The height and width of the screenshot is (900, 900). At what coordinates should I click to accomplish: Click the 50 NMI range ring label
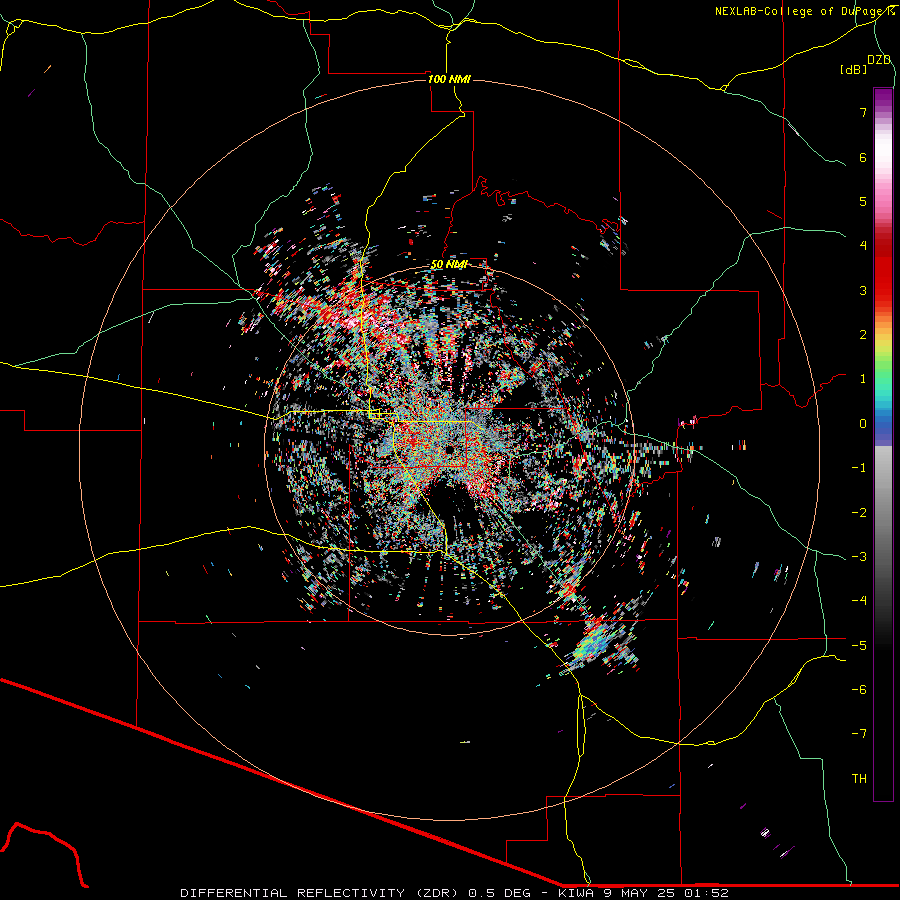click(x=449, y=265)
